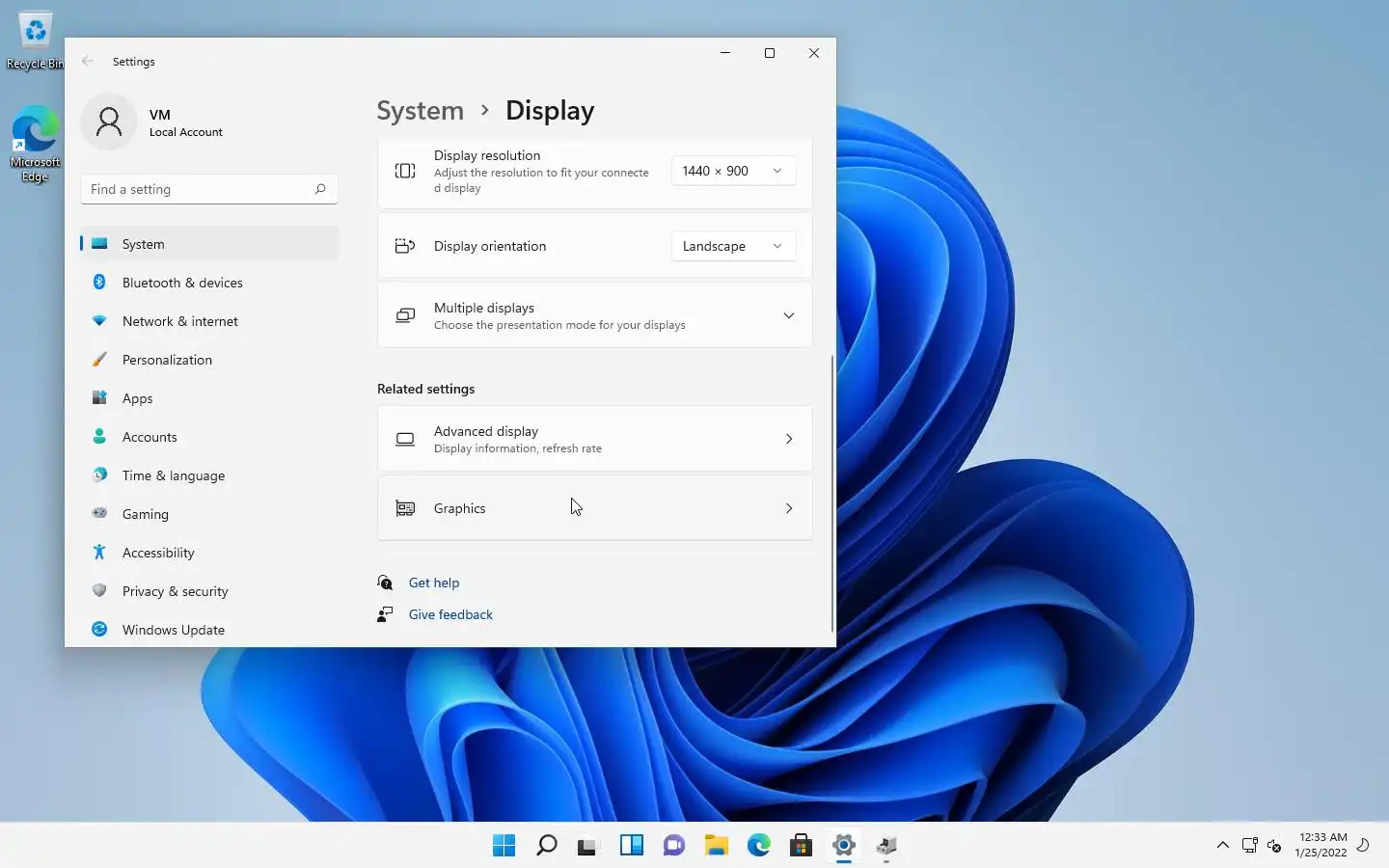
Task: Click the Multiple displays icon
Action: 405,315
